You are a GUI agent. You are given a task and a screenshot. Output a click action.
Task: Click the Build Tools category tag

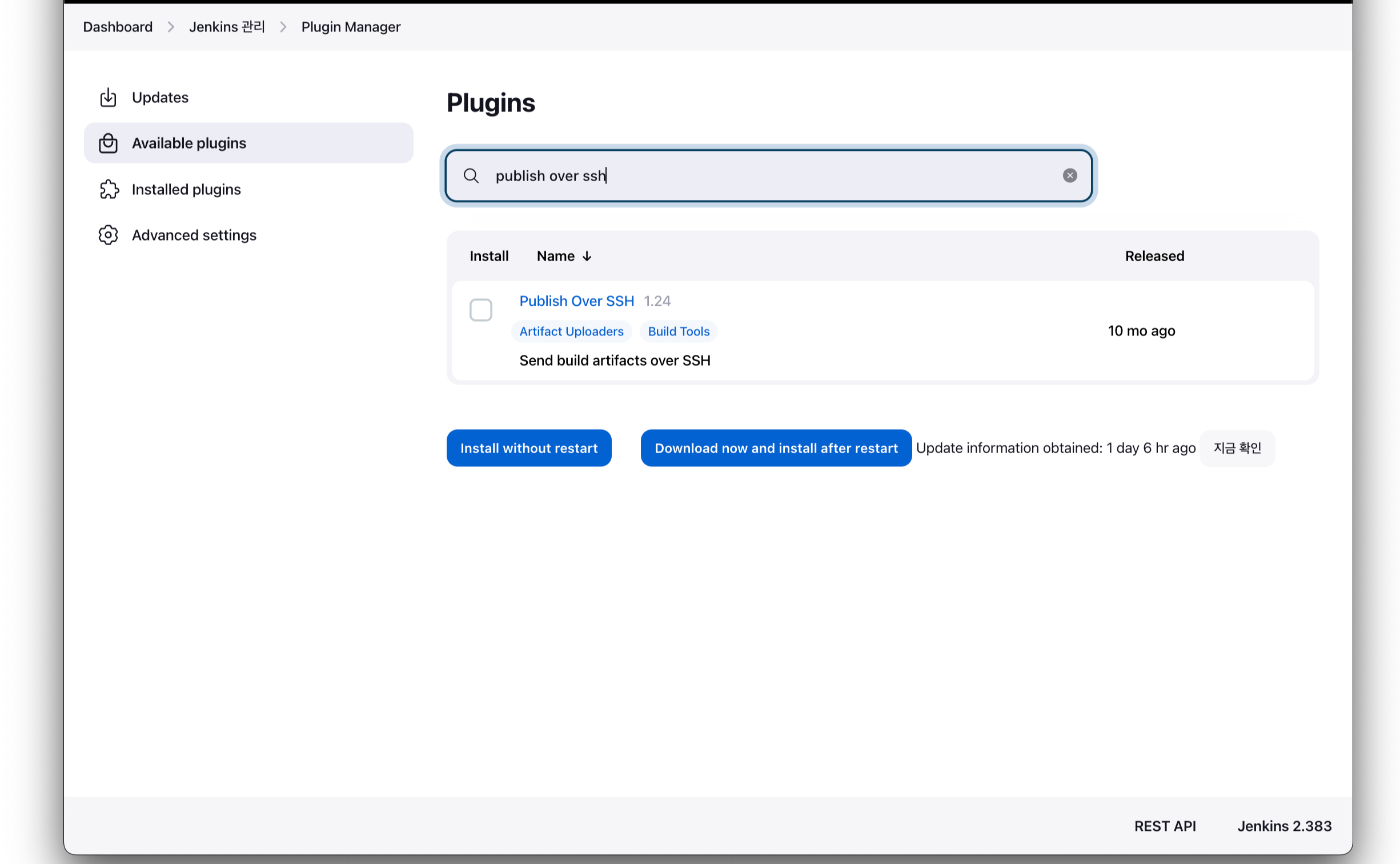point(678,331)
